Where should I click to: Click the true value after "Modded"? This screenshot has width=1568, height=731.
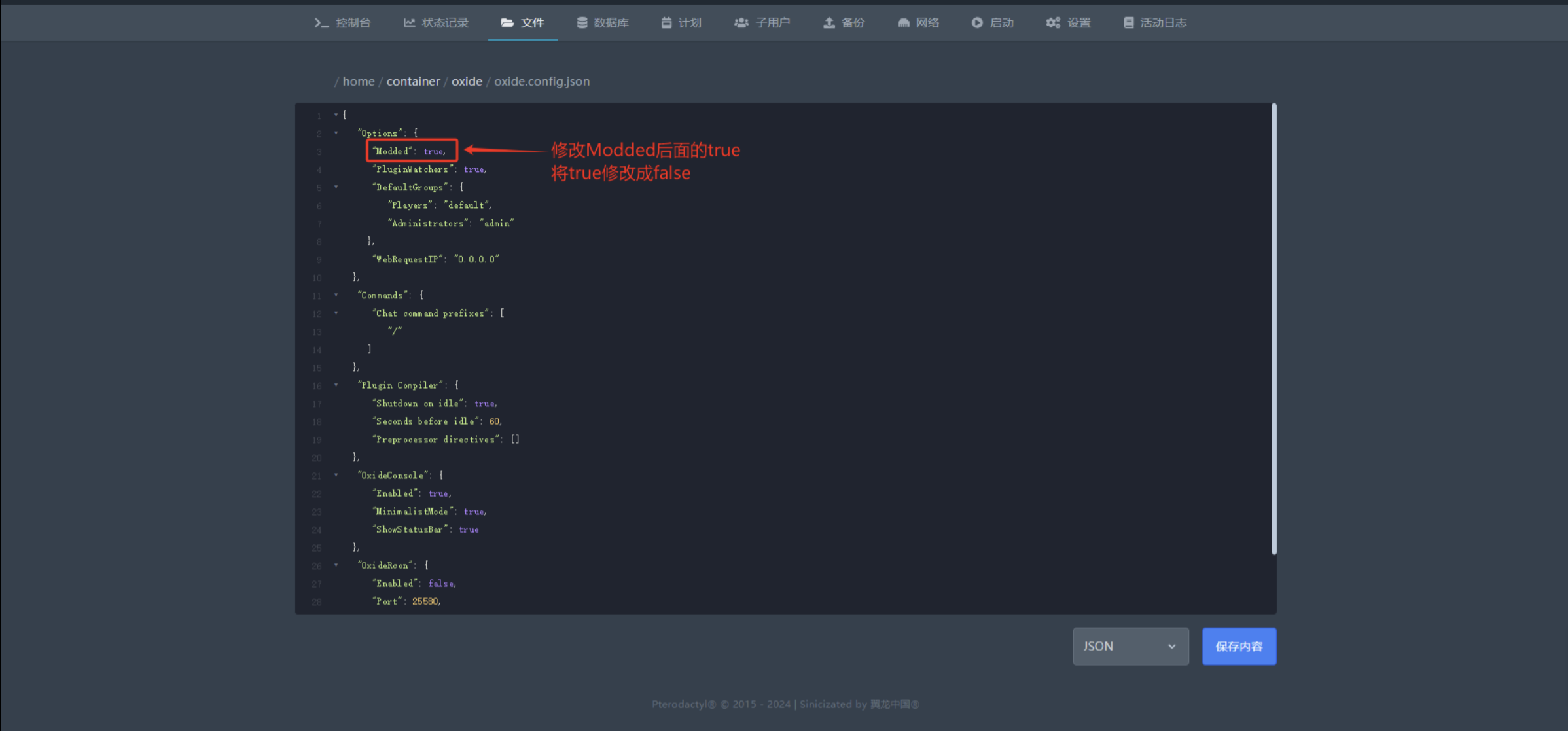(433, 151)
